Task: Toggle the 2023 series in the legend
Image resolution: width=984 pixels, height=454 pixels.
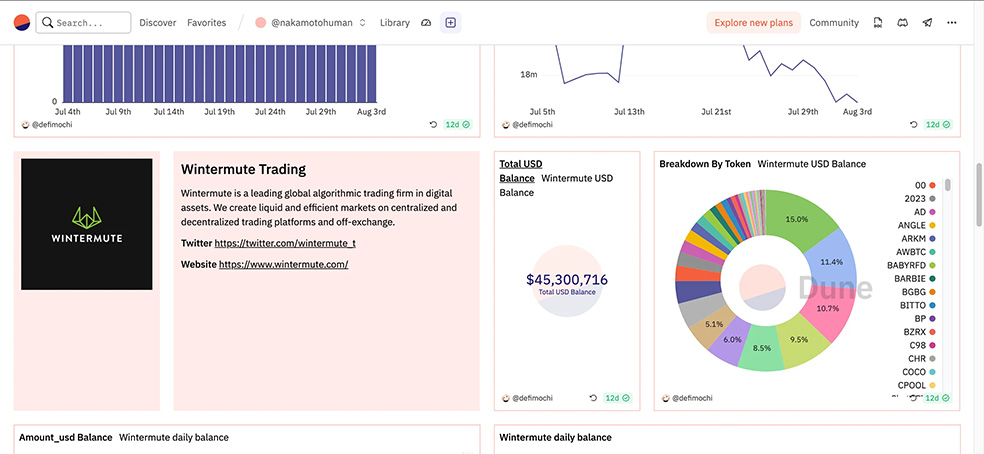Action: (x=920, y=198)
